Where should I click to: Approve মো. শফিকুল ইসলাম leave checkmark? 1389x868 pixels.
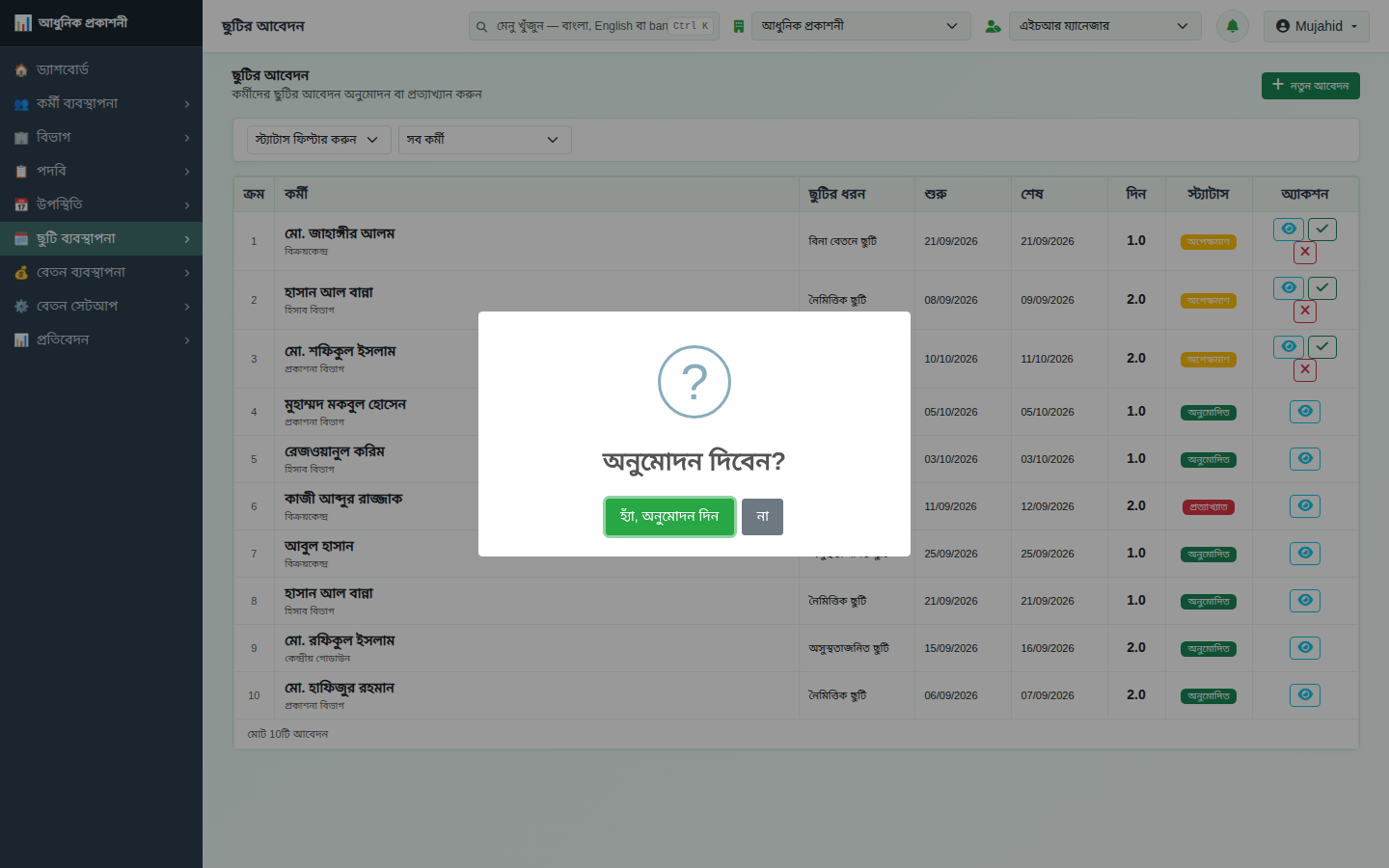coord(1322,346)
